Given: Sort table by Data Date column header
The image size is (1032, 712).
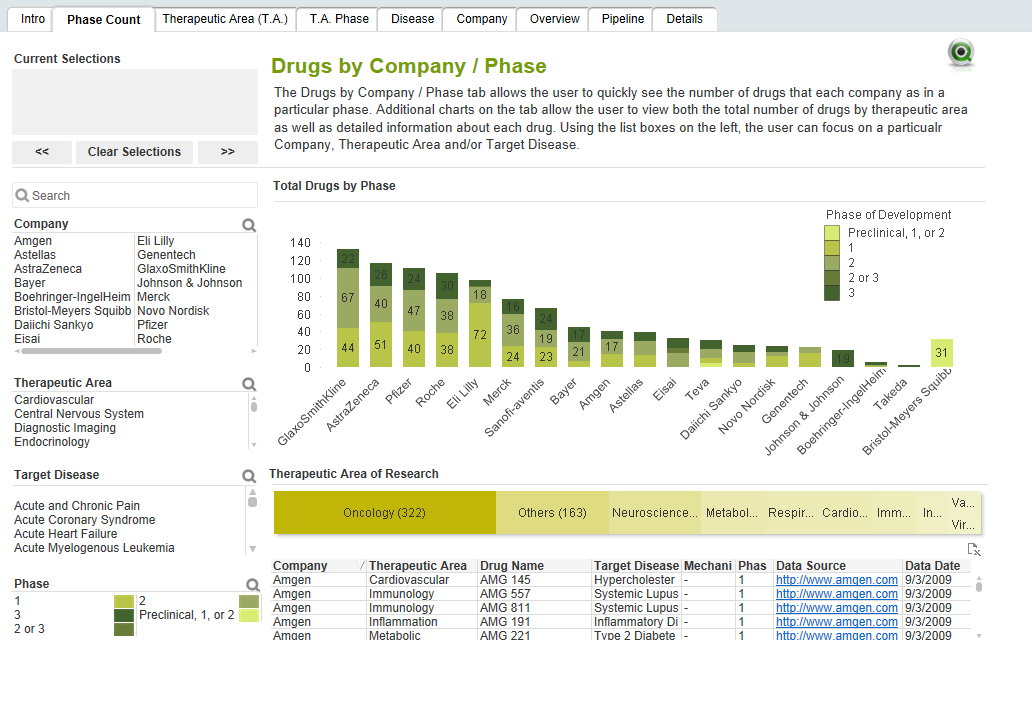Looking at the screenshot, I should 937,566.
